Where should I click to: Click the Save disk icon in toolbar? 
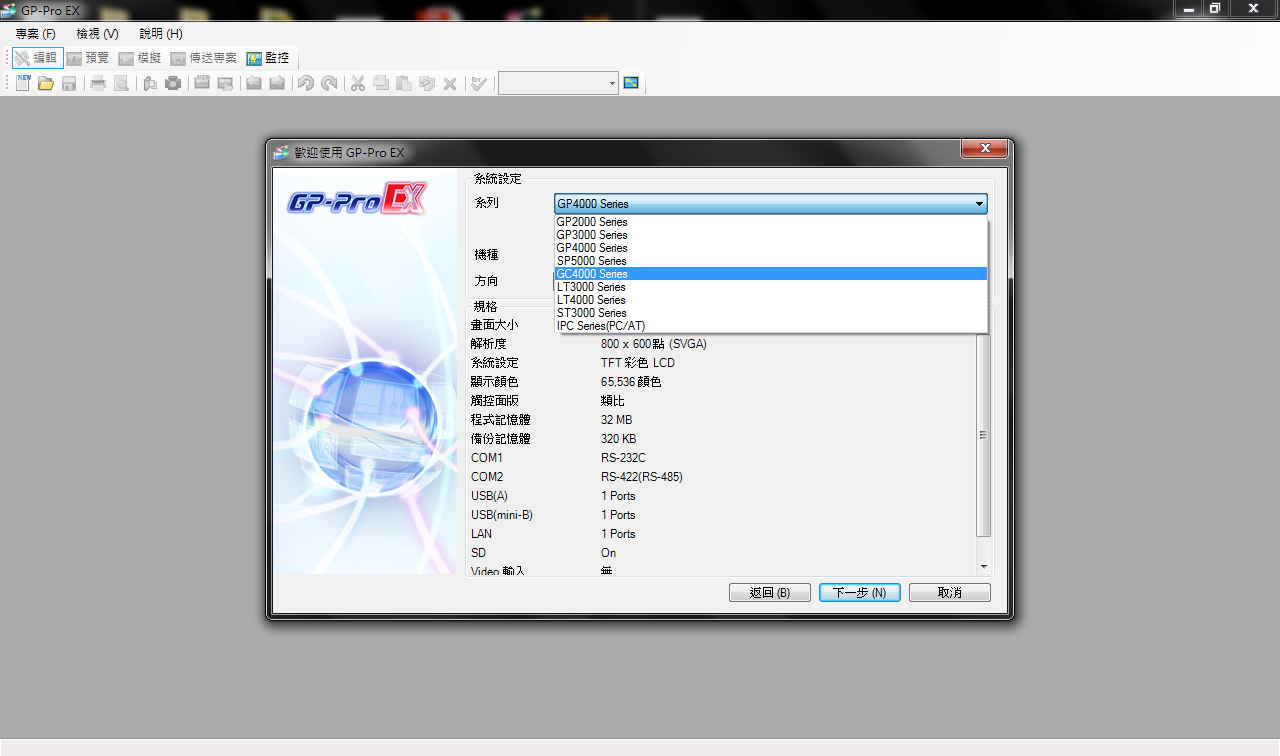[69, 83]
